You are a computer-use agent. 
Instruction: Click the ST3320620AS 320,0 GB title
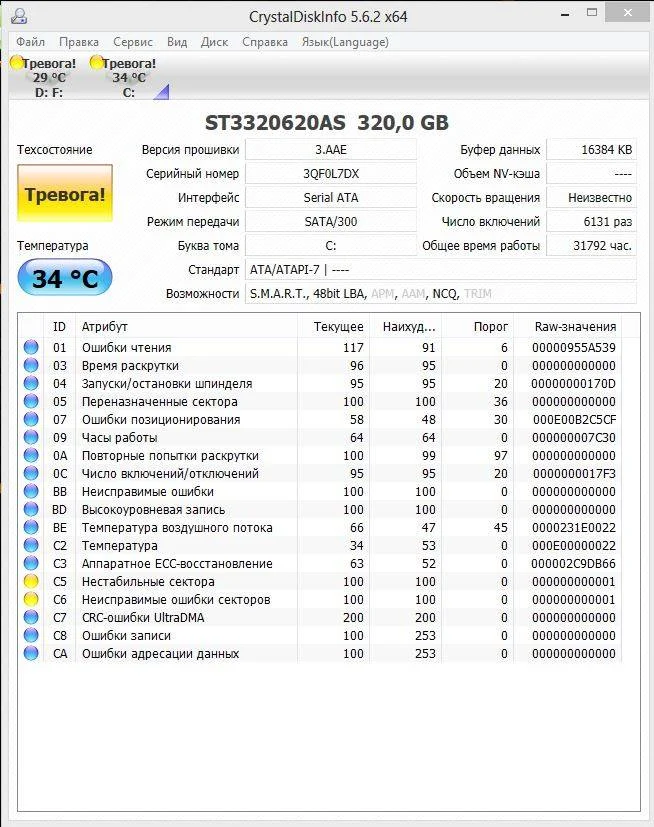pos(326,123)
